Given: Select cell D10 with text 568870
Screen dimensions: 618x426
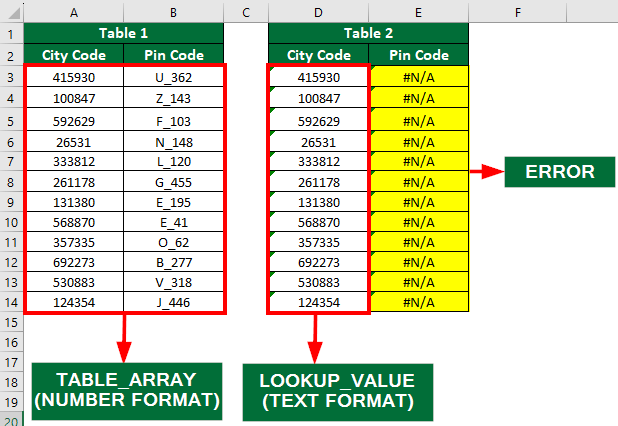Looking at the screenshot, I should click(x=318, y=222).
